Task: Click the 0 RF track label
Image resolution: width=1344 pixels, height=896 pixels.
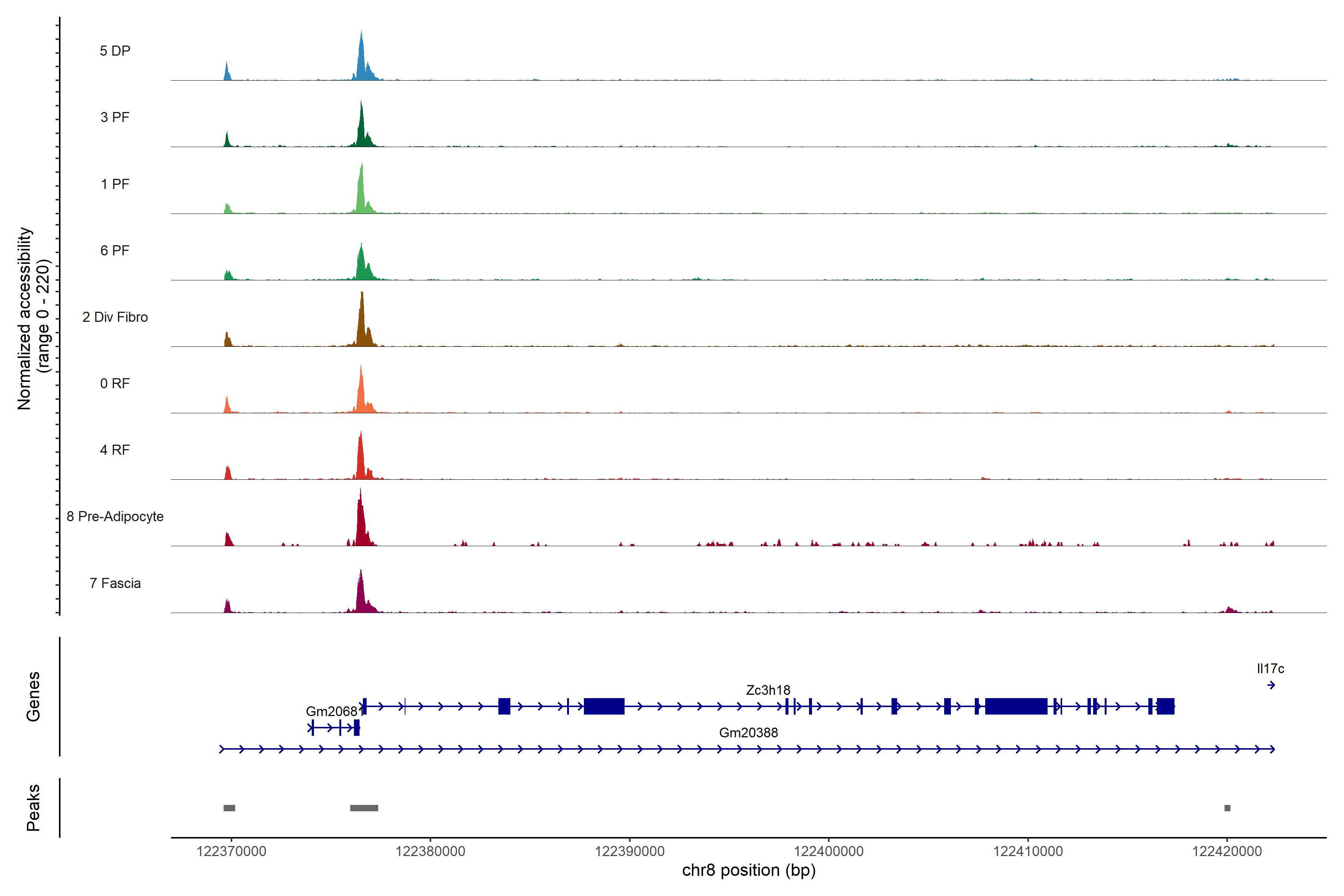Action: [x=115, y=383]
